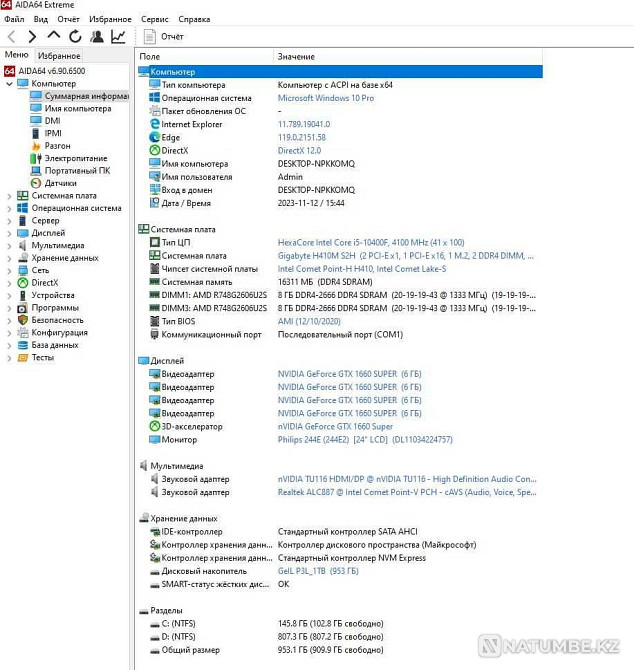Screen dimensions: 634x670
Task: Collapse the Компьютер tree node
Action: point(9,84)
